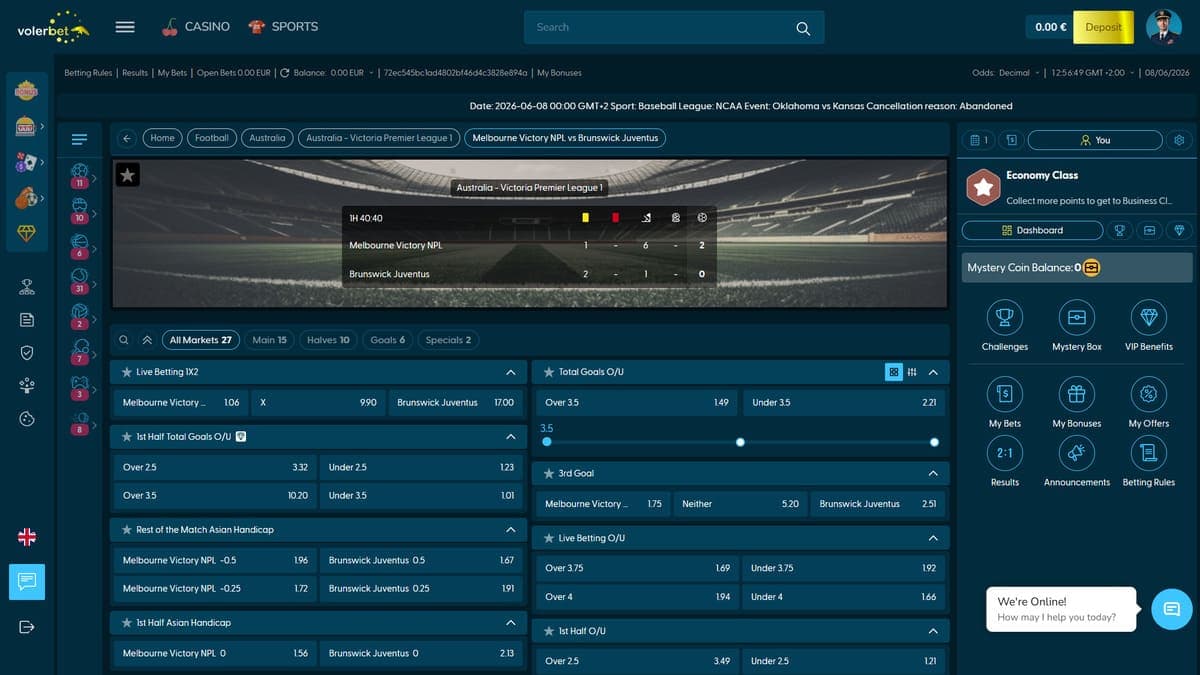Collapse all markets with double chevron

tap(147, 340)
